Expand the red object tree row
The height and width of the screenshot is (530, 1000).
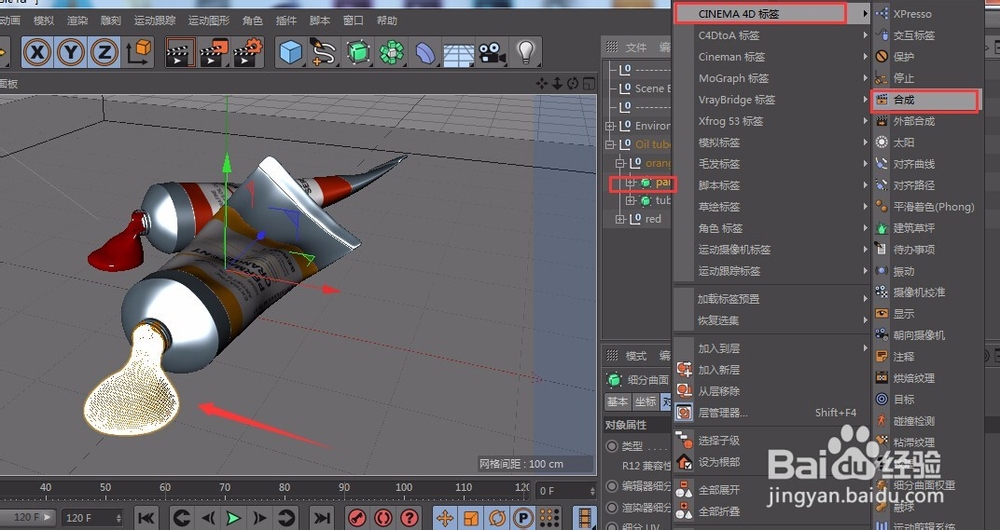(x=620, y=219)
